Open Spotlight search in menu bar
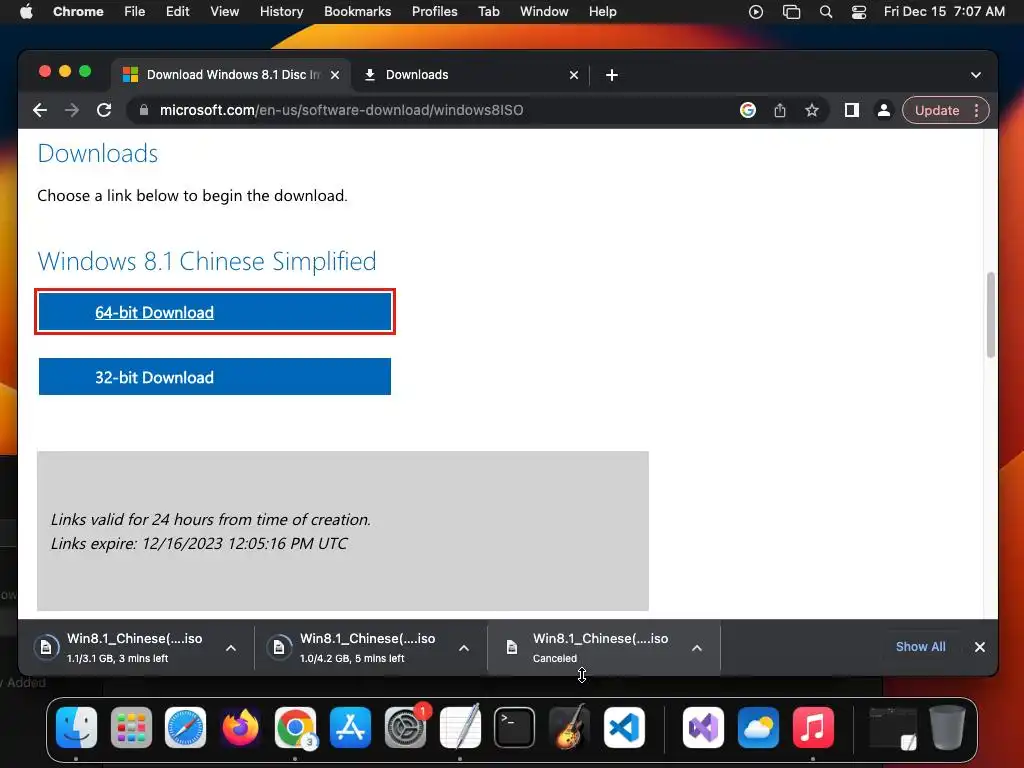 coord(825,11)
